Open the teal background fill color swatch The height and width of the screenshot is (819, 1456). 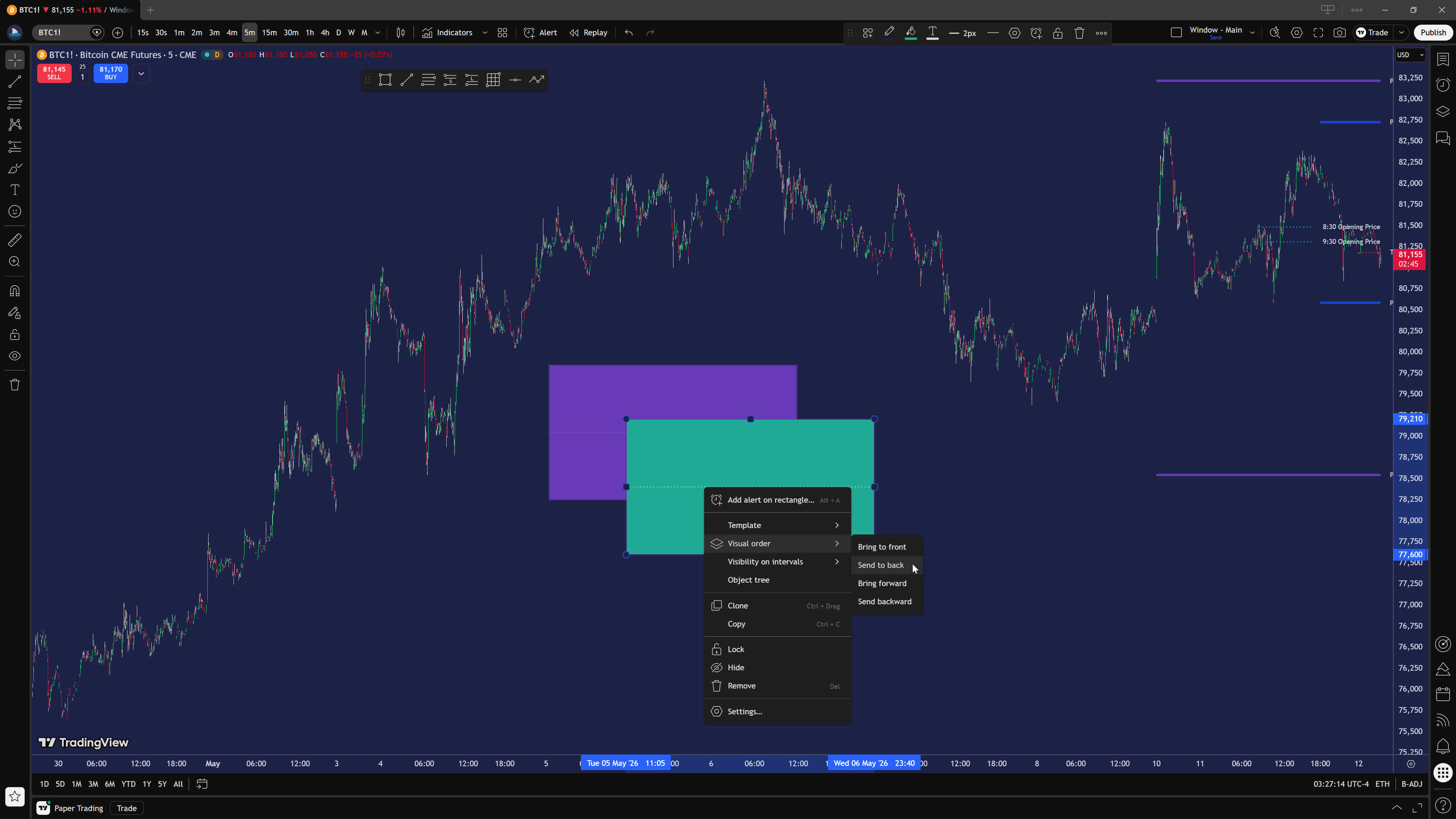point(911,33)
